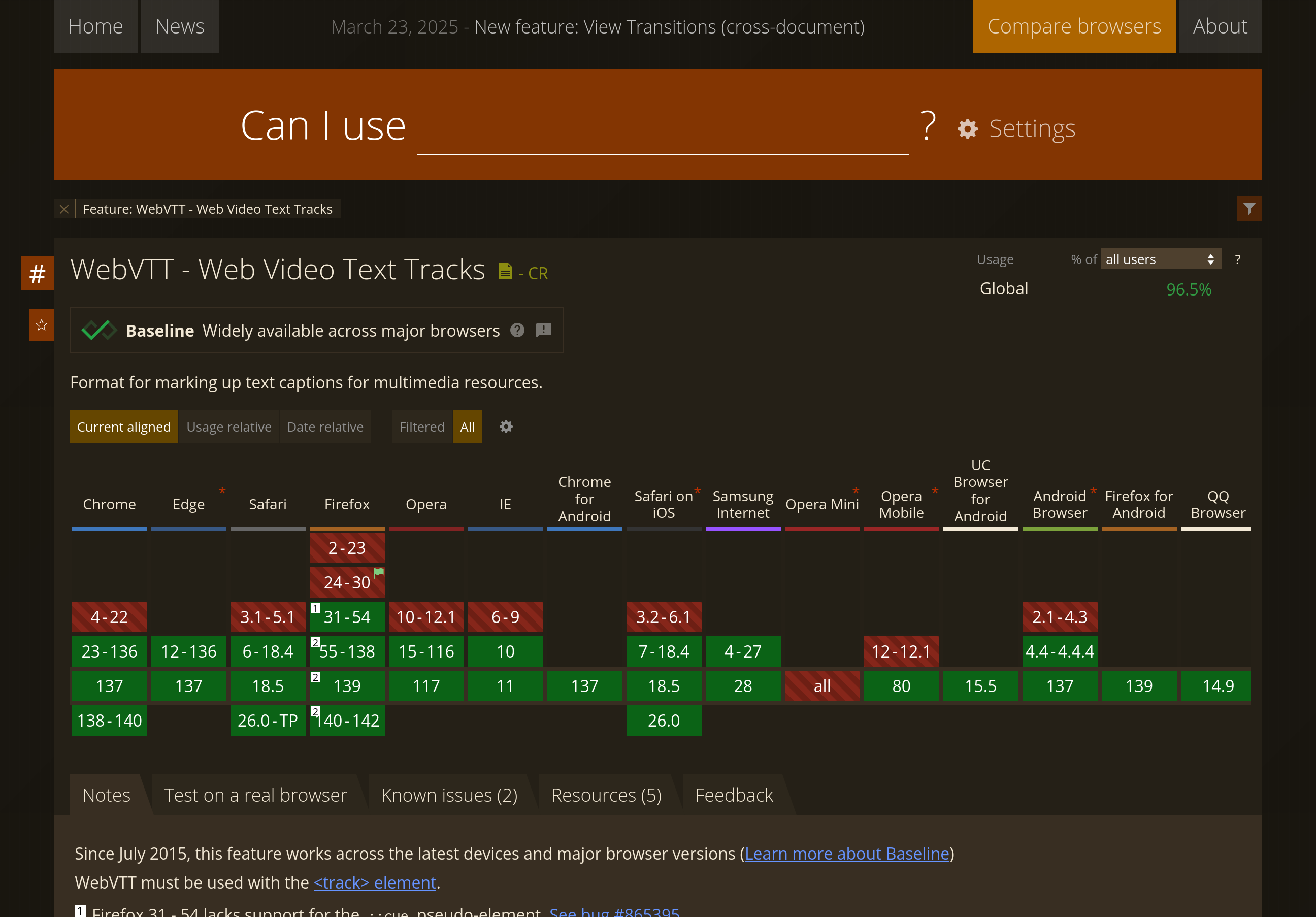Click Baseline help question mark icon
The width and height of the screenshot is (1316, 917).
pyautogui.click(x=517, y=330)
